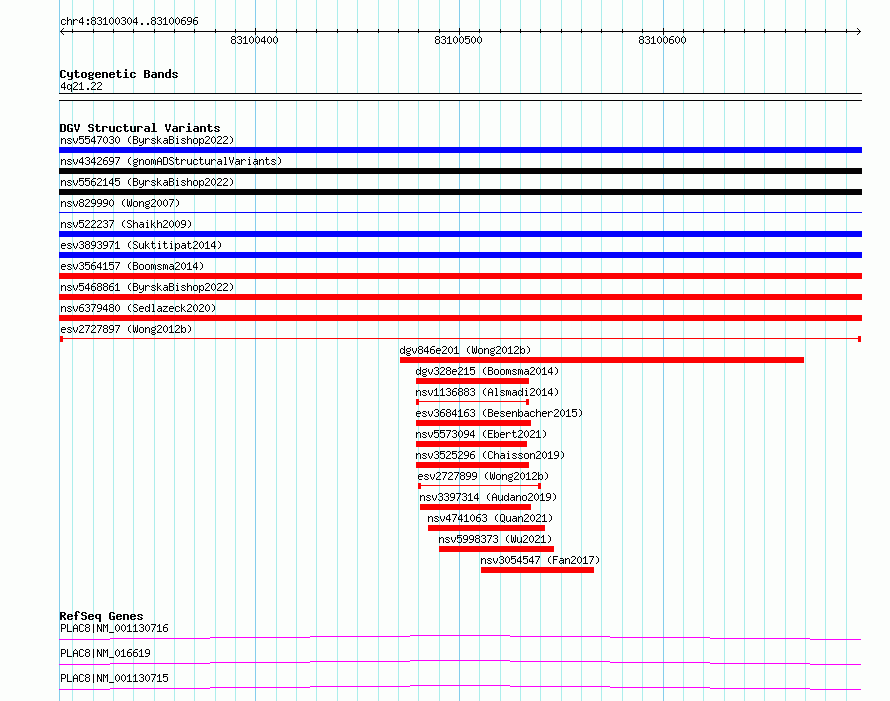Click the magenta line under PLAC8|NM_016619

pos(460,662)
